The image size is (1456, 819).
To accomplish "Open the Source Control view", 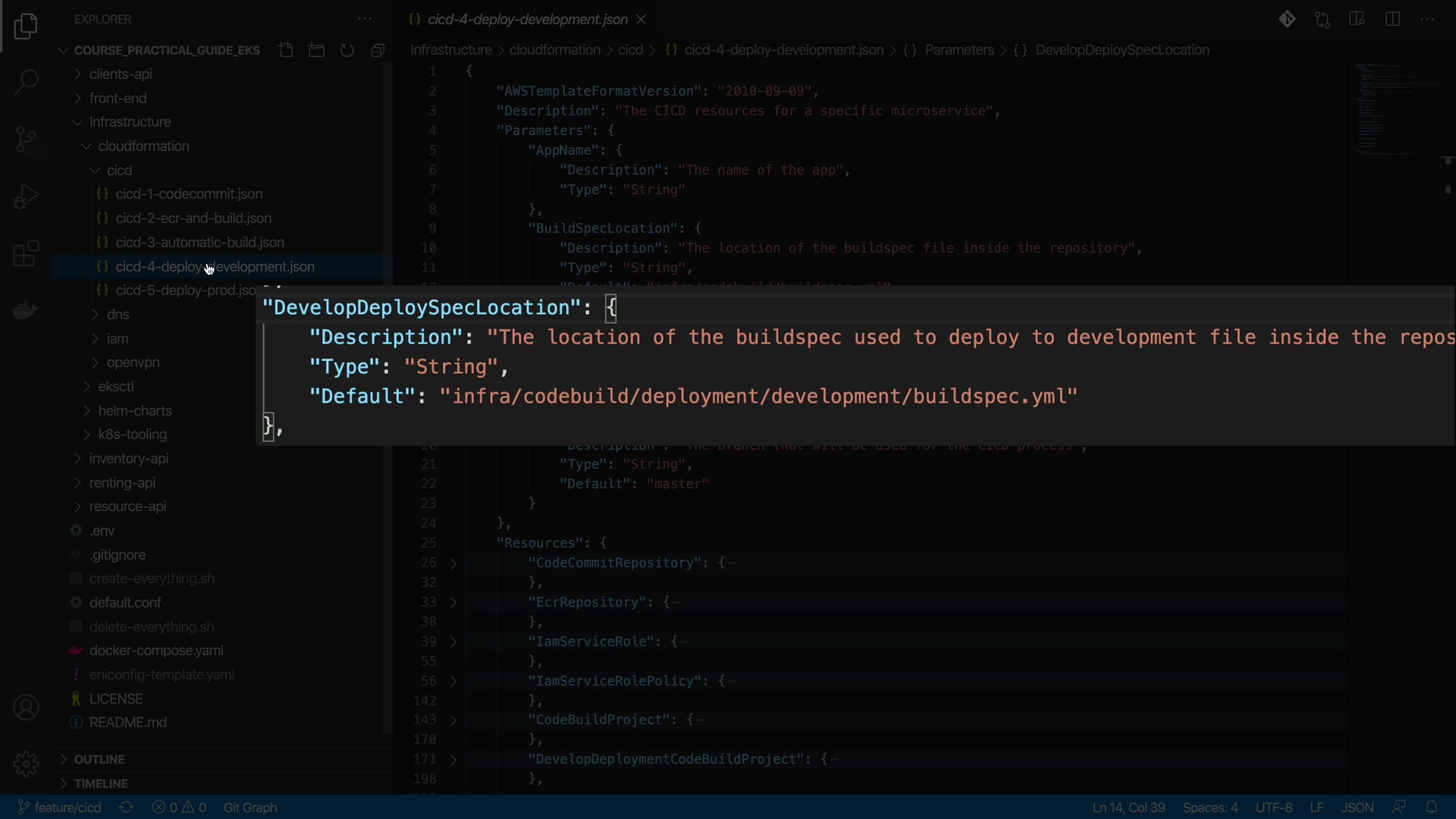I will (26, 140).
